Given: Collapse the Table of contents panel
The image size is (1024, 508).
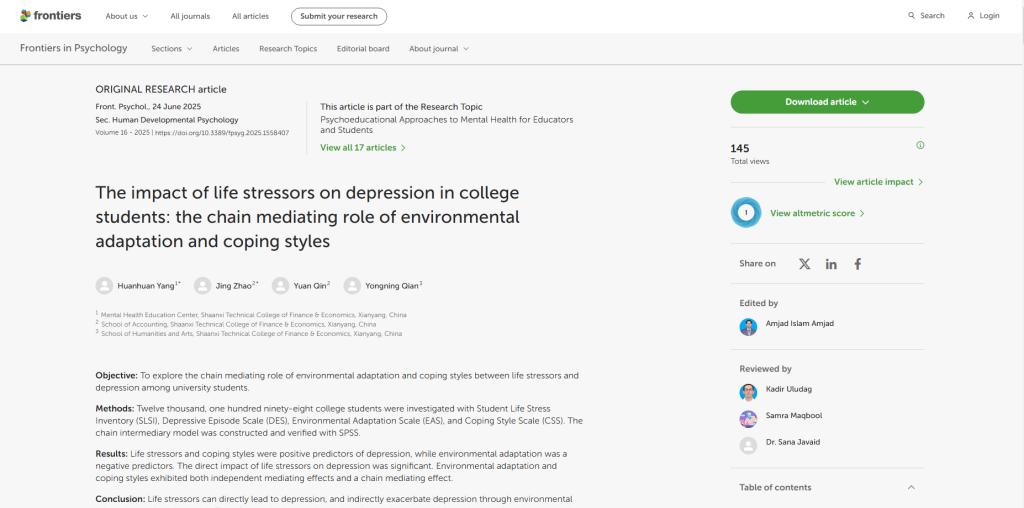Looking at the screenshot, I should (910, 487).
